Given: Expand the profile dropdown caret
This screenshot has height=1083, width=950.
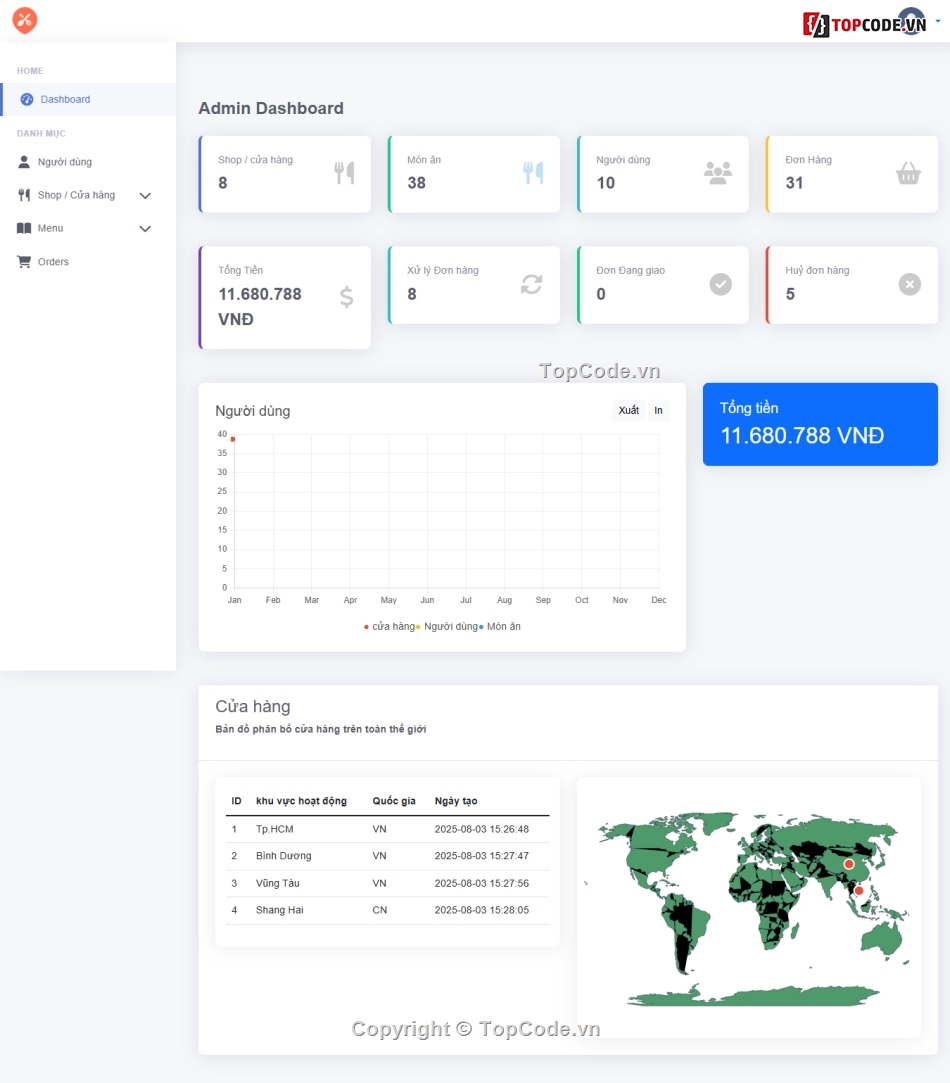Looking at the screenshot, I should [x=938, y=21].
